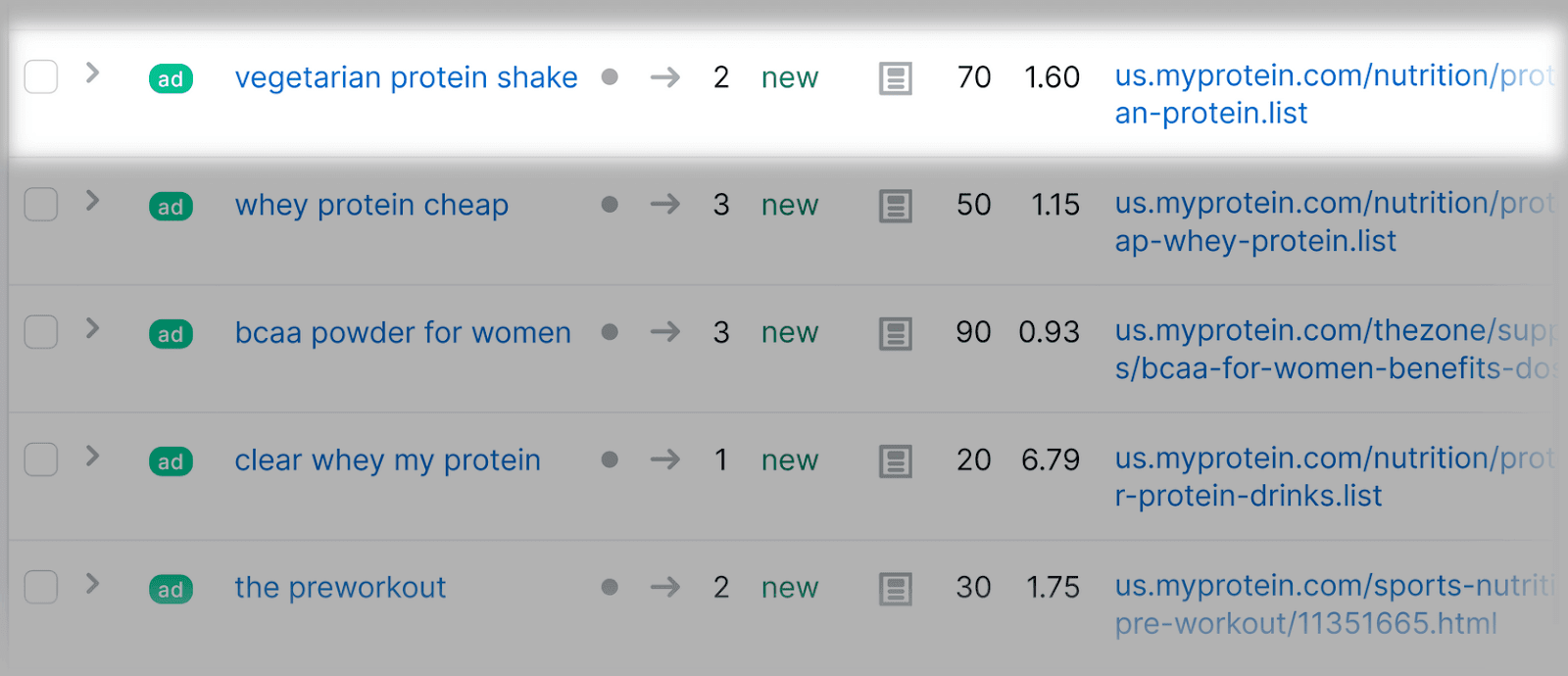Click the ad badge beside the preworkout
The image size is (1568, 676).
point(171,589)
